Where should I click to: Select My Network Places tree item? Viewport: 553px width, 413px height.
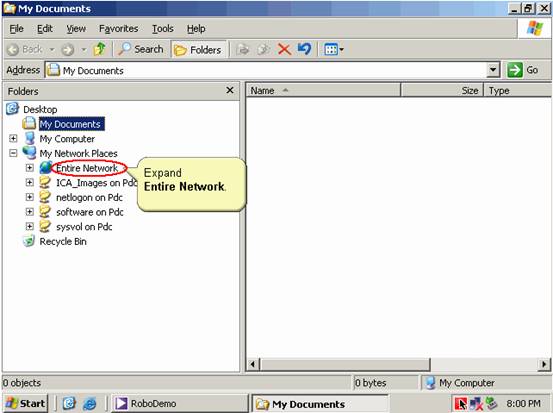pos(78,153)
